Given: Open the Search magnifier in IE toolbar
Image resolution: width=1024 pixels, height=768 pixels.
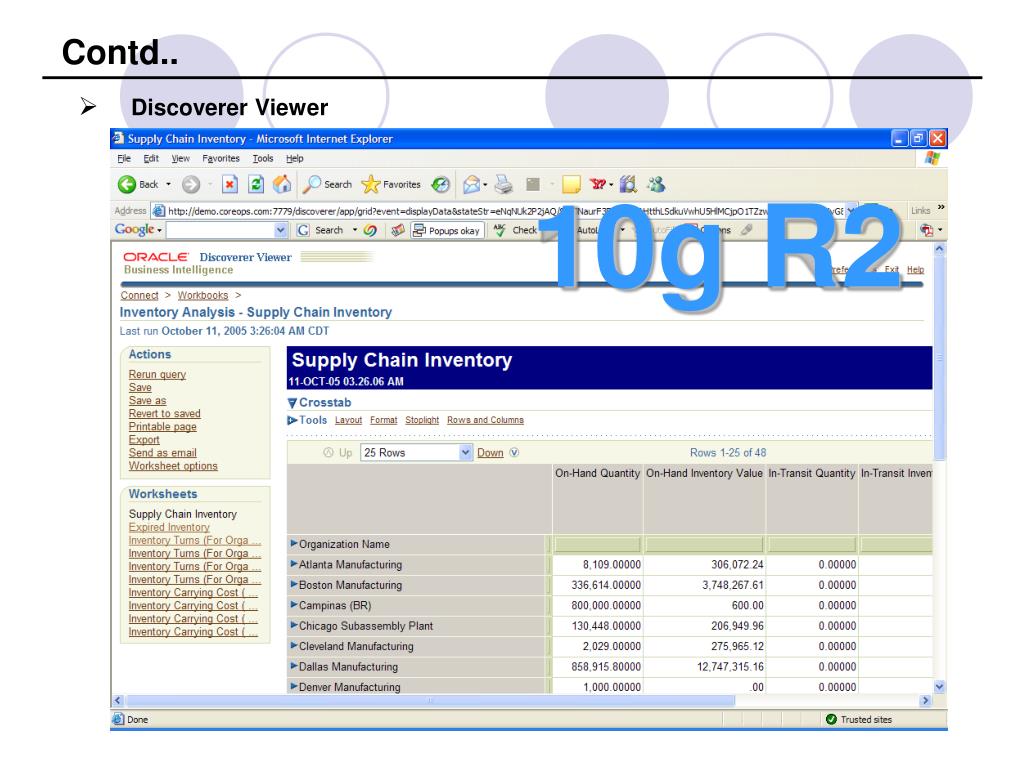Looking at the screenshot, I should tap(327, 185).
